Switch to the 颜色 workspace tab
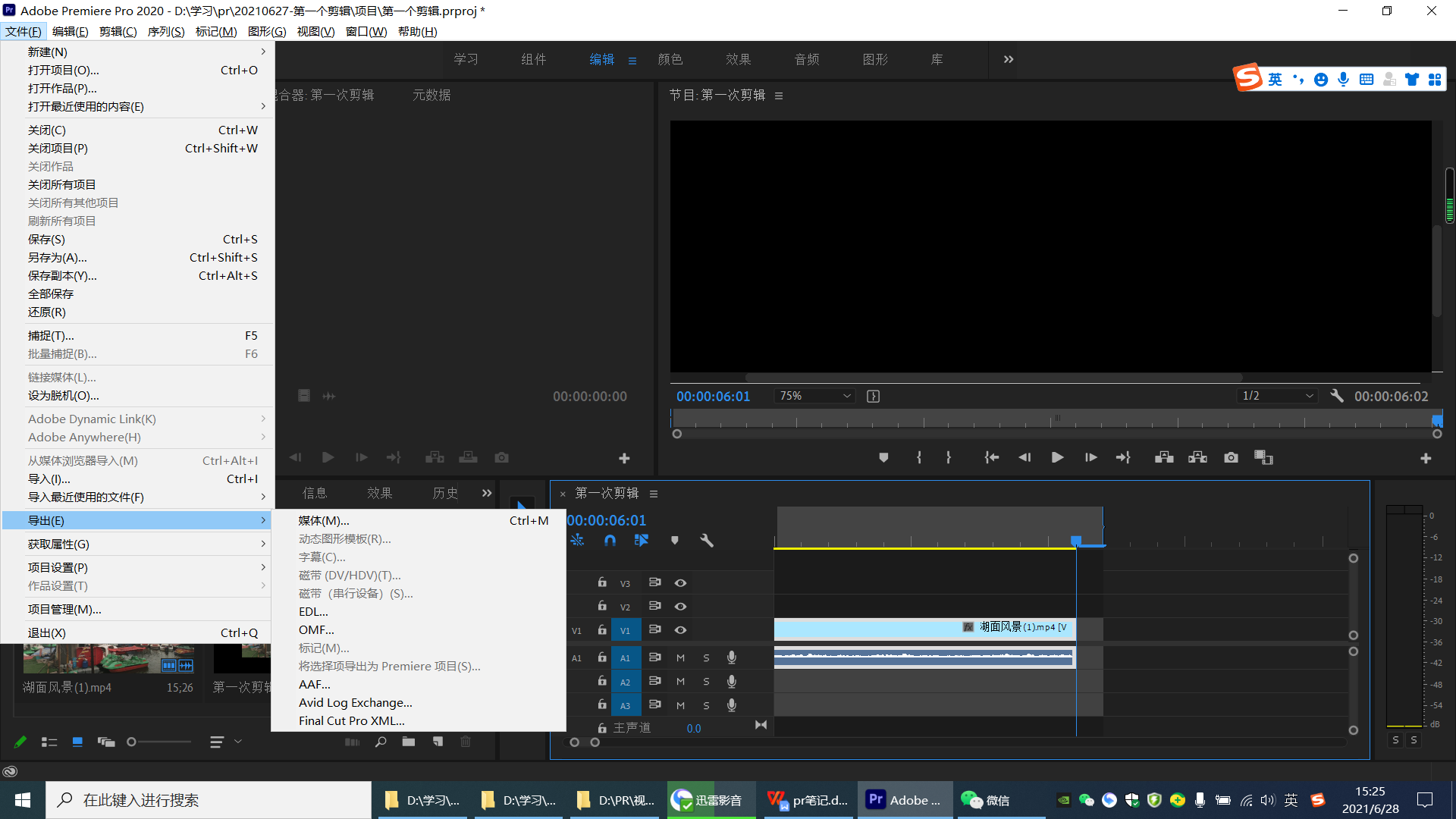The image size is (1456, 819). pos(670,59)
